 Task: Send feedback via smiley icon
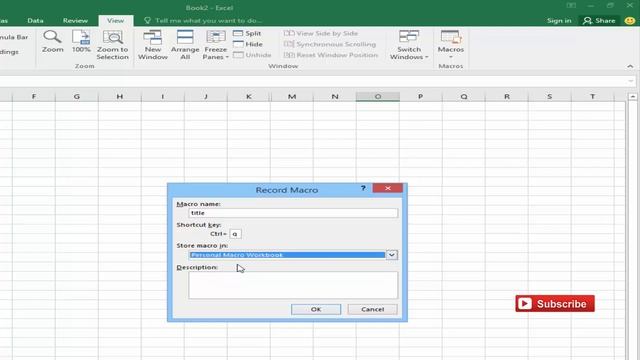[630, 20]
